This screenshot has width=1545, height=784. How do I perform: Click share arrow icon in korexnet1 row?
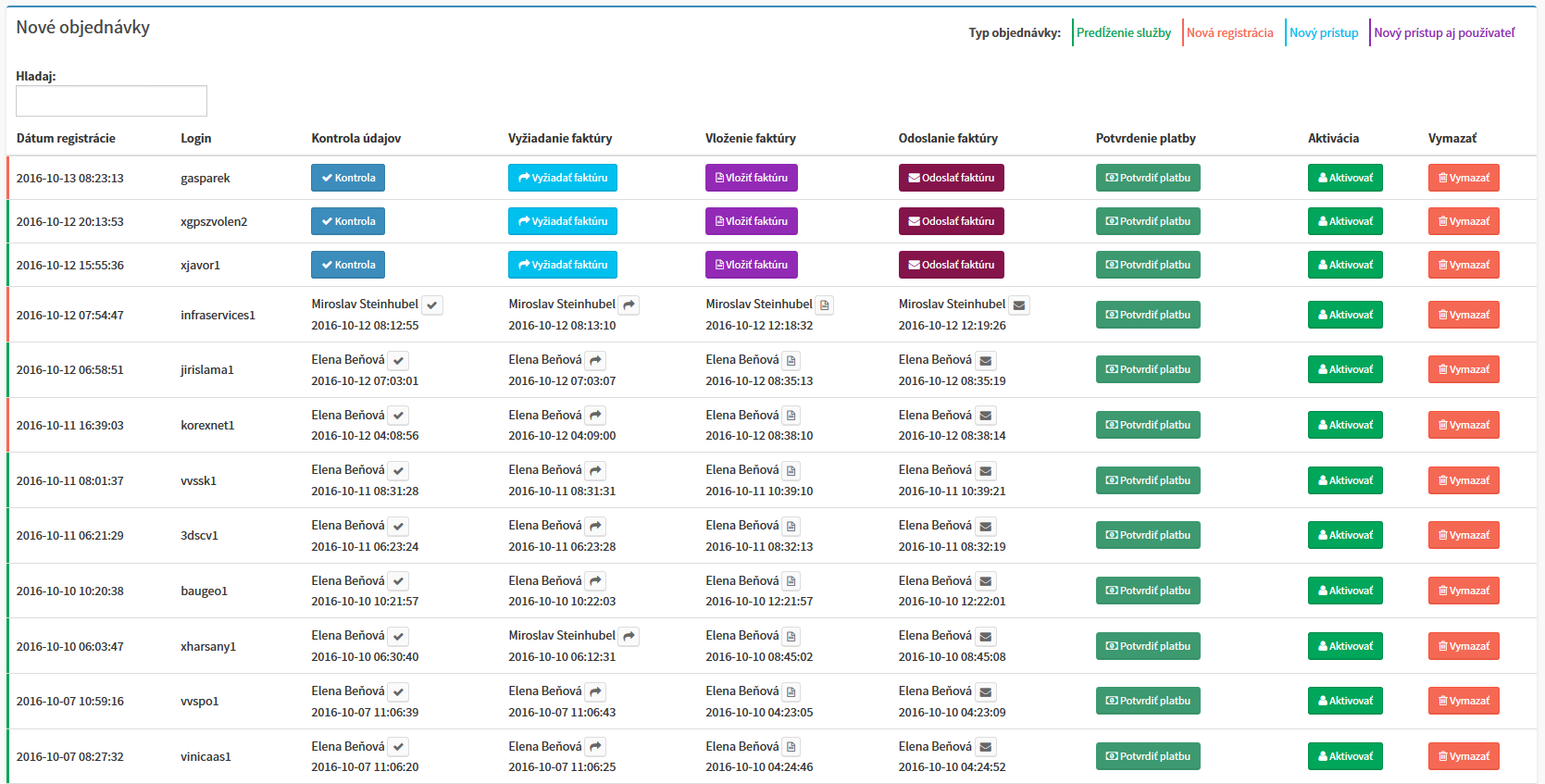click(x=596, y=416)
